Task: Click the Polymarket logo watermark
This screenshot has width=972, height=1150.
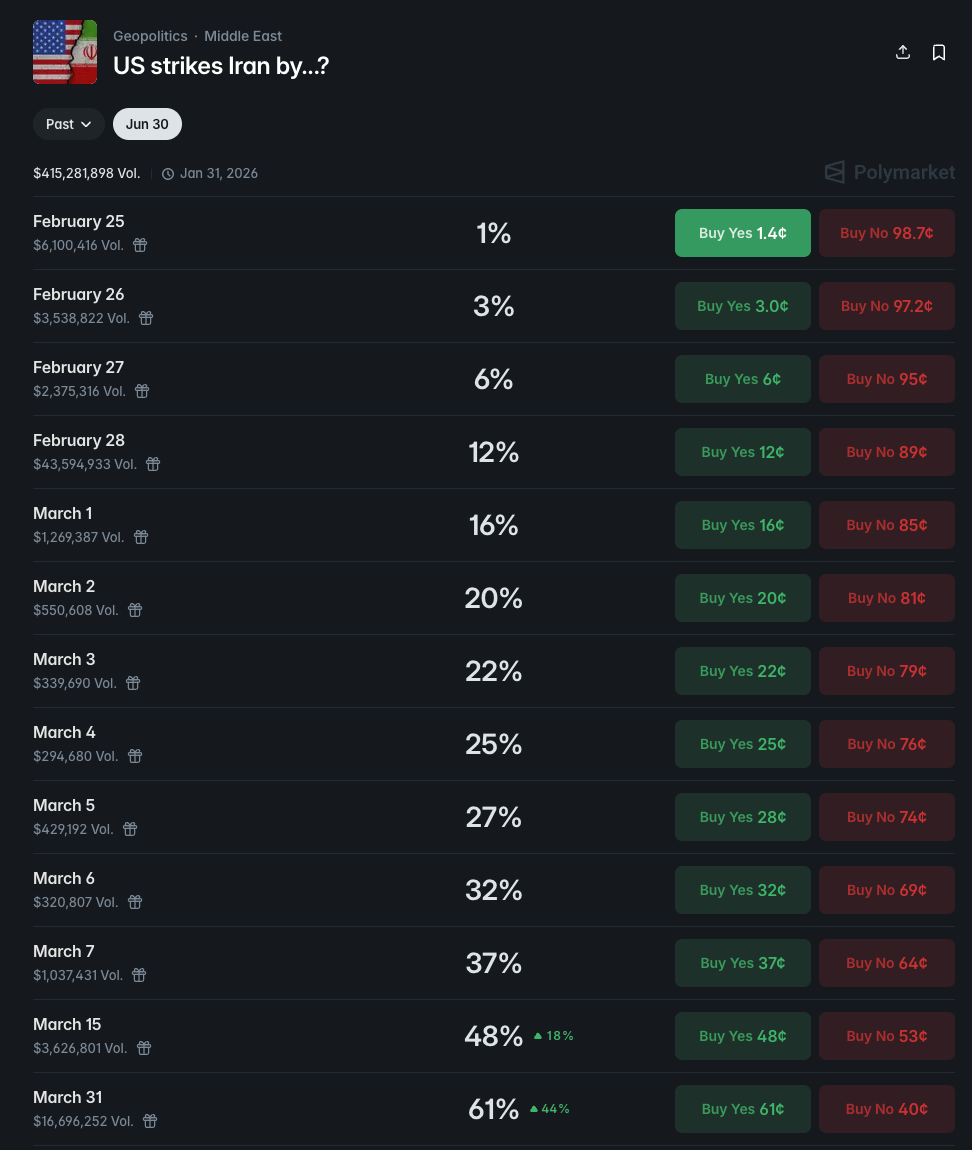Action: pyautogui.click(x=889, y=173)
